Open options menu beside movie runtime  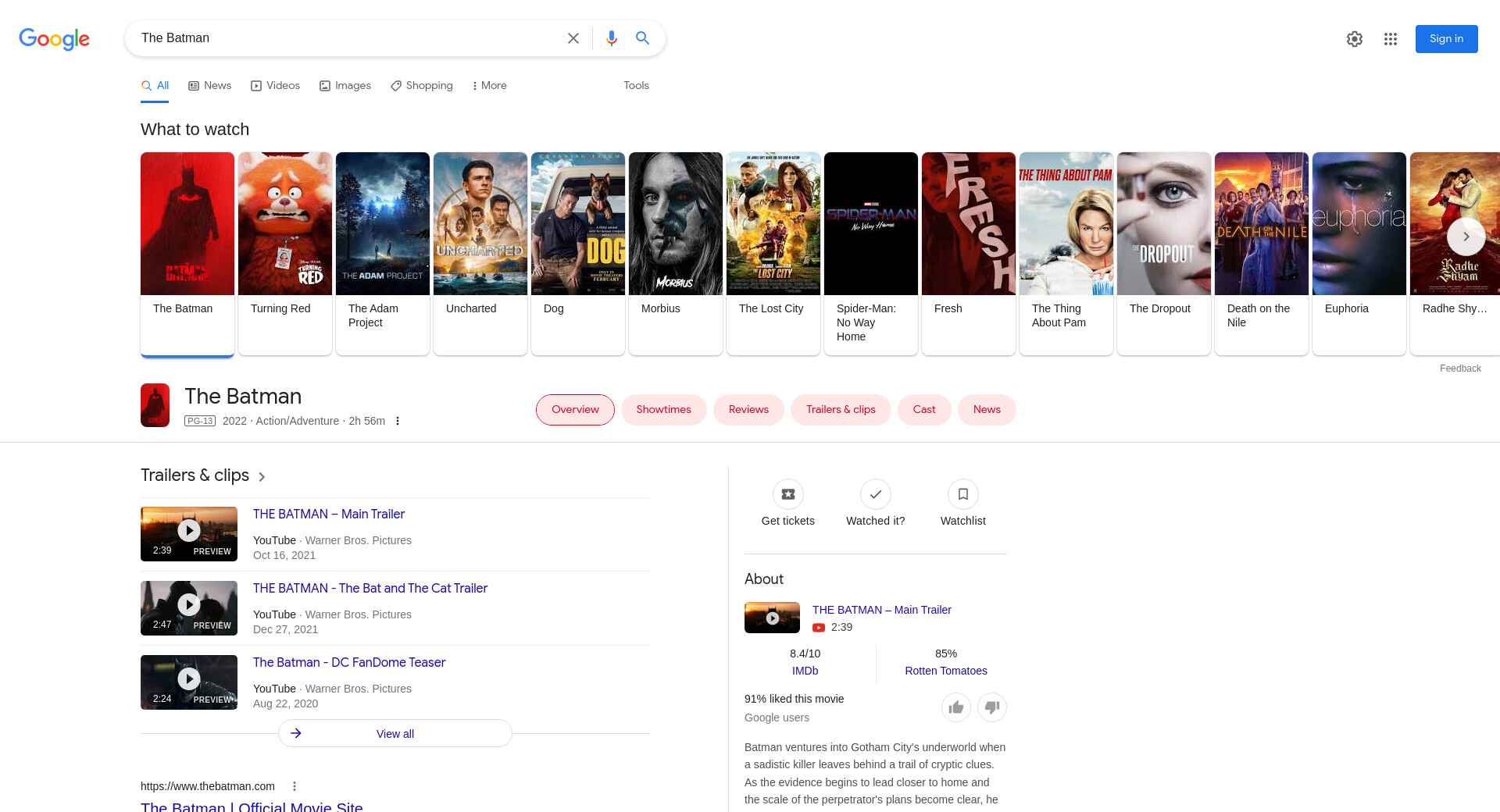[x=398, y=421]
